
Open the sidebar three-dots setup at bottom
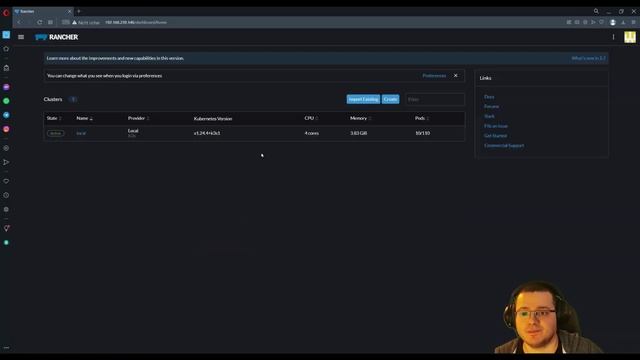pyautogui.click(x=6, y=348)
